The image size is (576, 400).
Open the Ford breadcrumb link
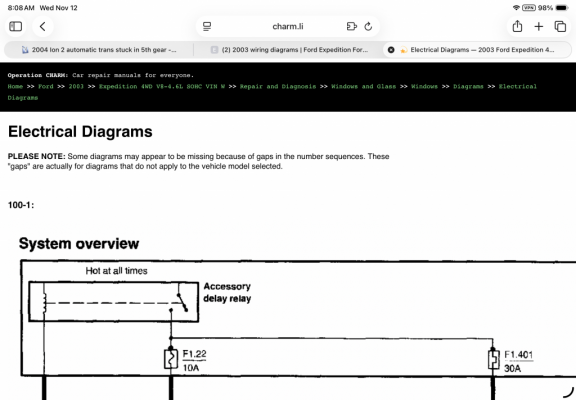tap(46, 87)
